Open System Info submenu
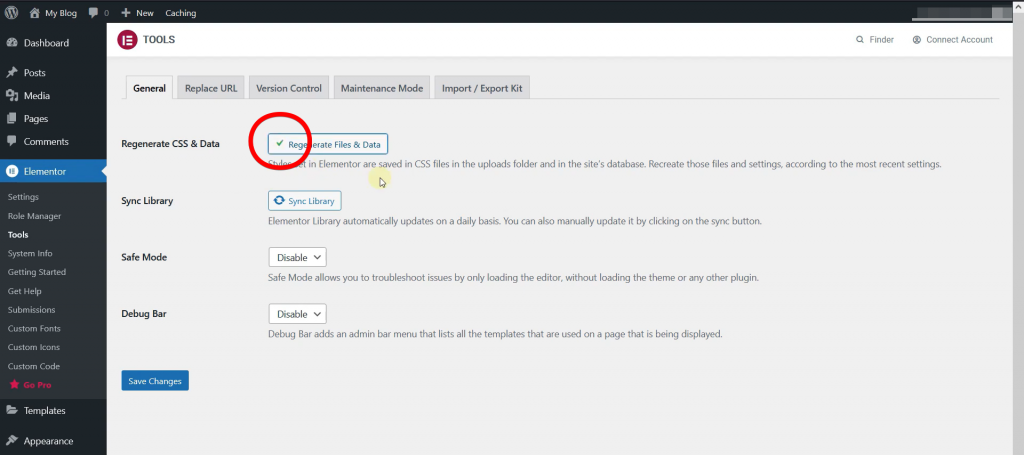 [x=30, y=253]
